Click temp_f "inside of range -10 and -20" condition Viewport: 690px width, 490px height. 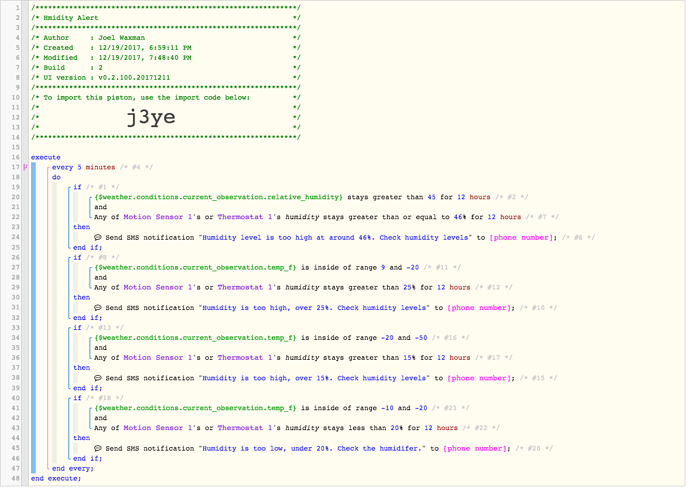(x=261, y=408)
